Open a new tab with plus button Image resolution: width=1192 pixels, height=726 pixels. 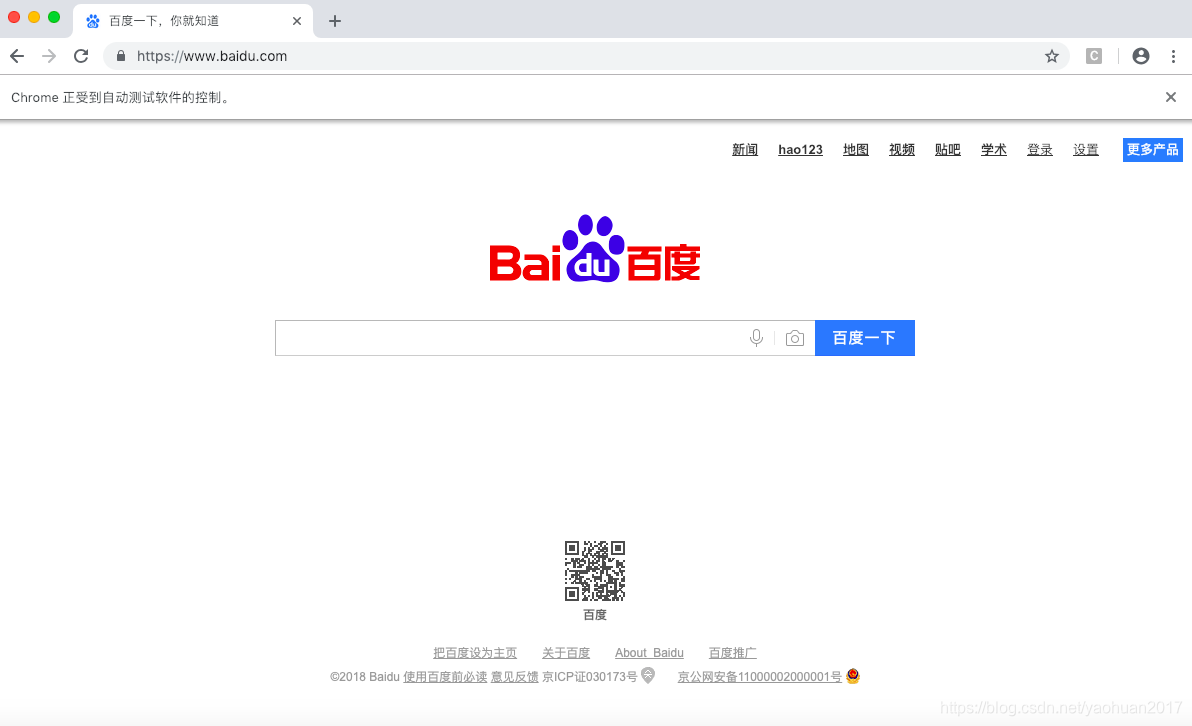click(334, 21)
